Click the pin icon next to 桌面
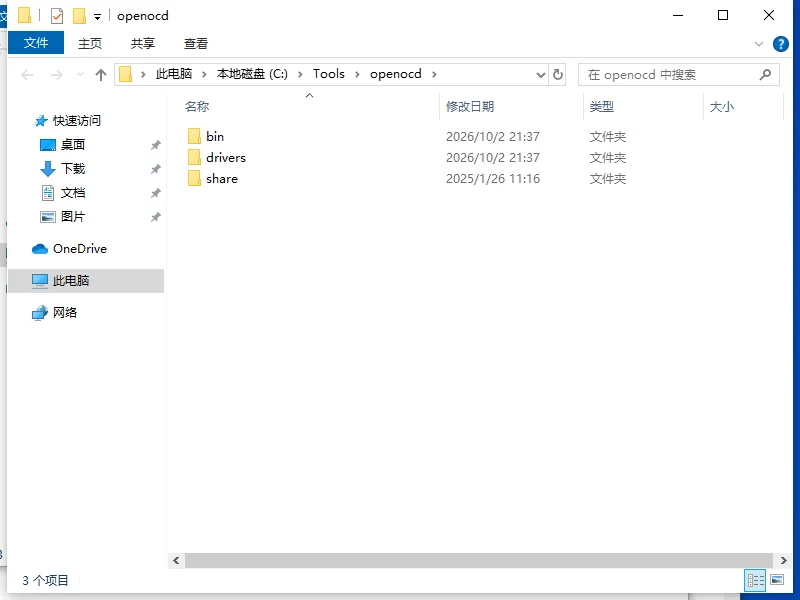 (x=156, y=145)
